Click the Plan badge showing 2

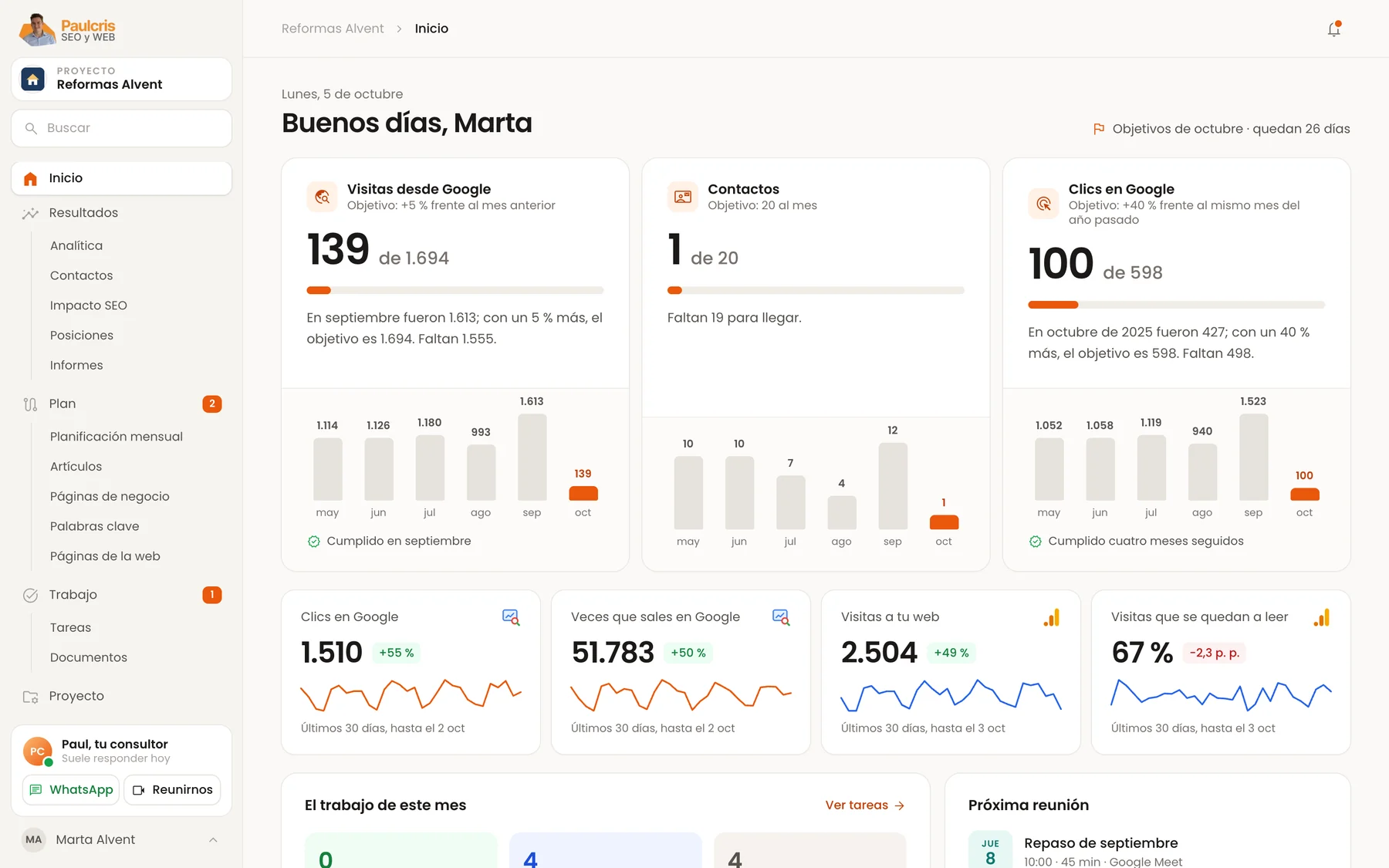tap(212, 404)
